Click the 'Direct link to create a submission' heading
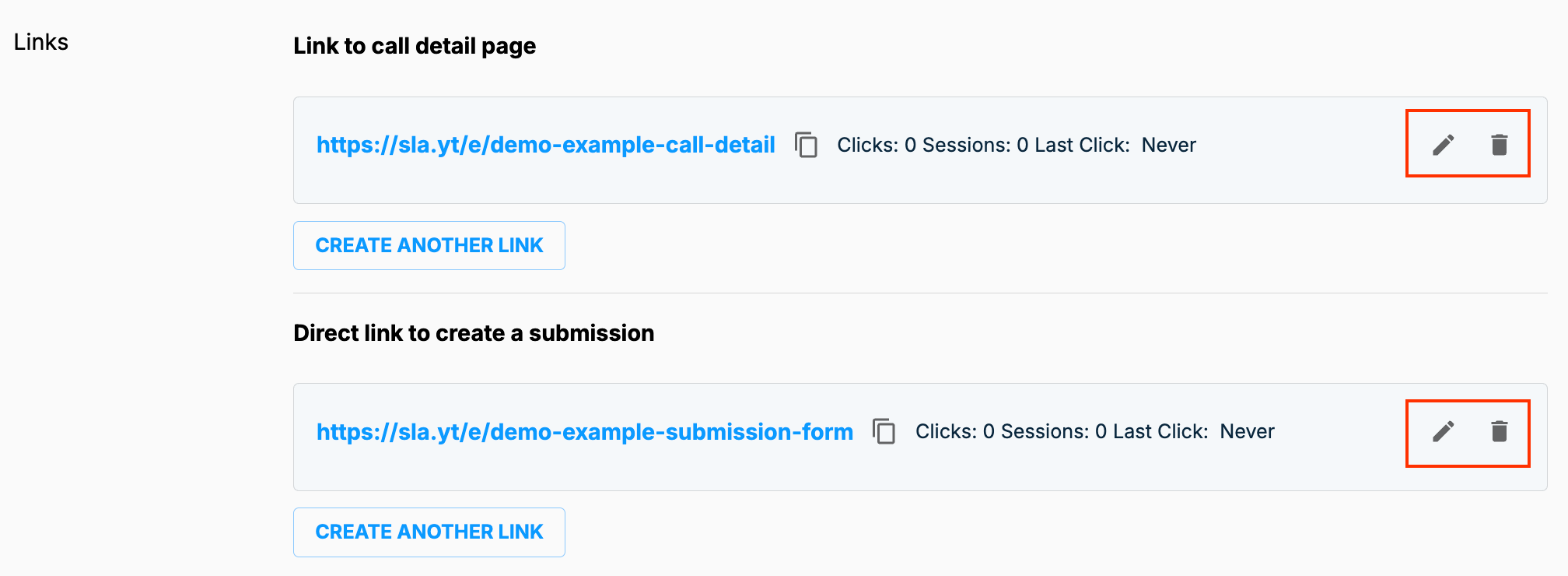The width and height of the screenshot is (1568, 576). 474,333
